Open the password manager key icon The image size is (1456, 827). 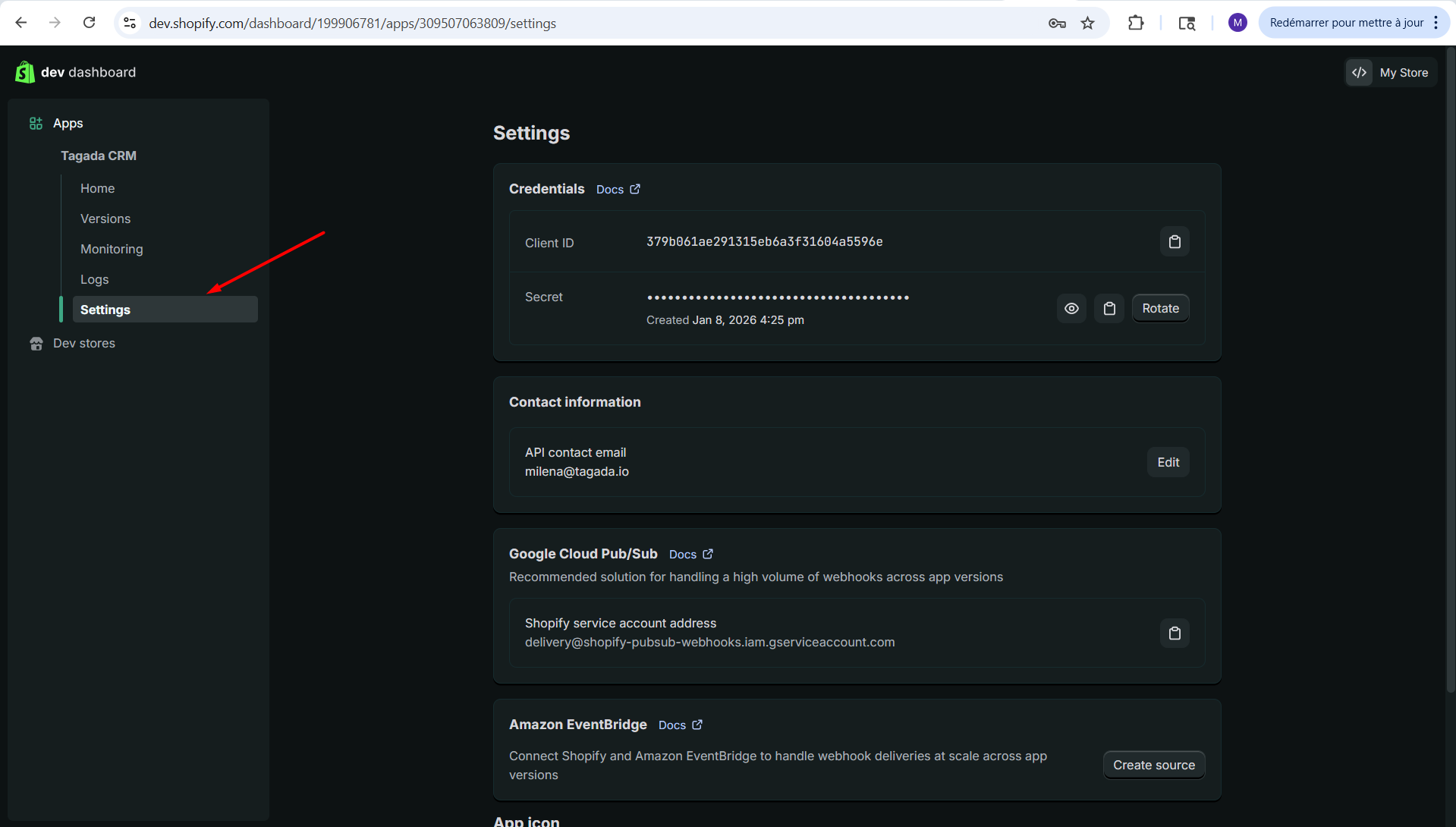point(1057,23)
